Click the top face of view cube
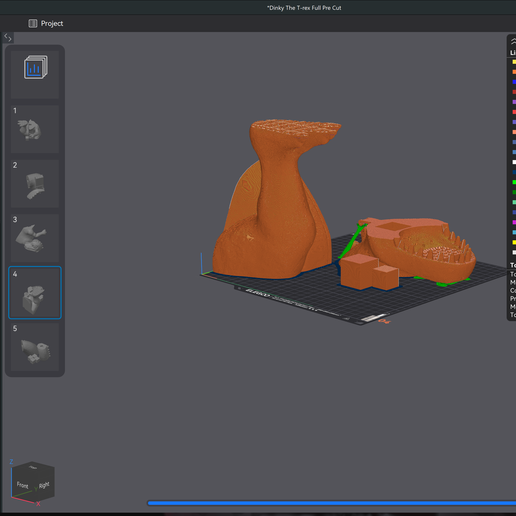 click(33, 467)
